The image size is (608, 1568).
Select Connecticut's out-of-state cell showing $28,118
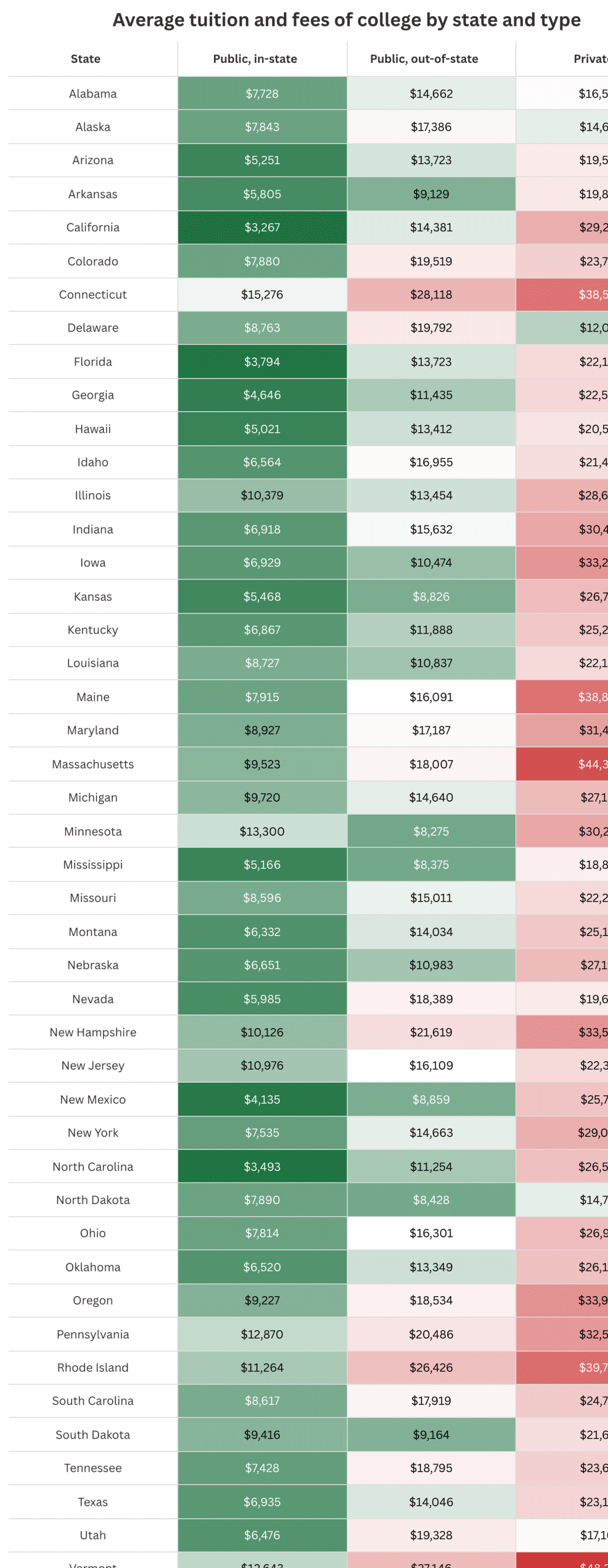[x=431, y=295]
